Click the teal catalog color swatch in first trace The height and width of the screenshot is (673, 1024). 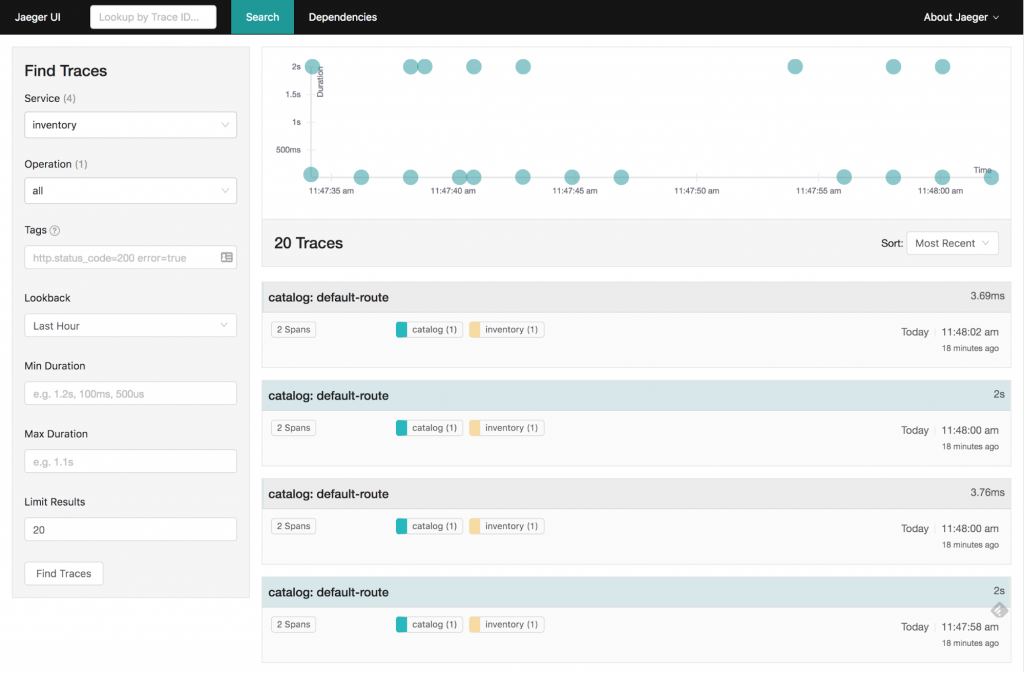click(401, 330)
